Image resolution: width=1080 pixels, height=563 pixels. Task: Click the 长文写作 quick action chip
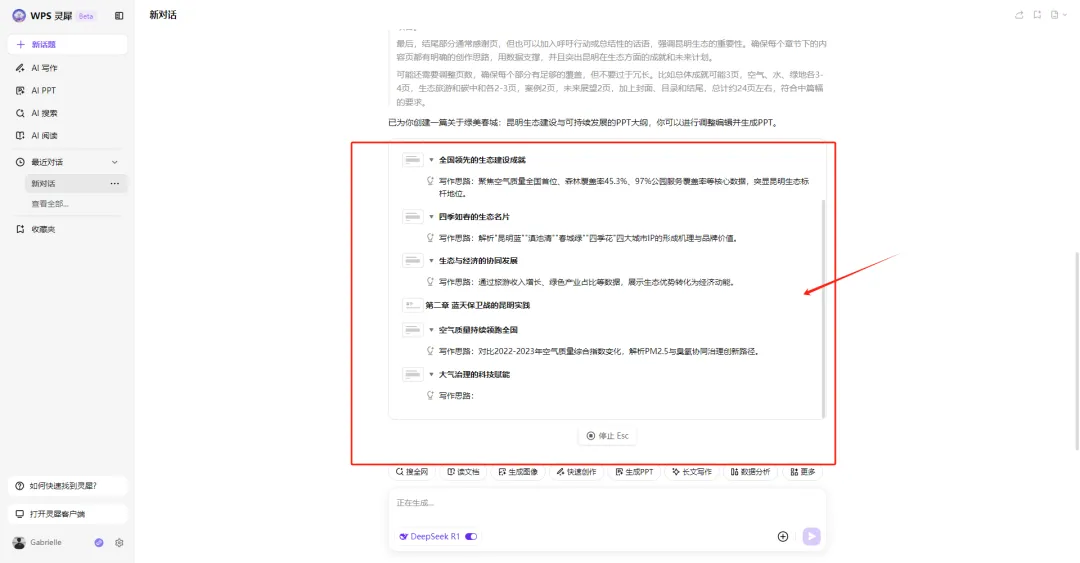coord(692,472)
